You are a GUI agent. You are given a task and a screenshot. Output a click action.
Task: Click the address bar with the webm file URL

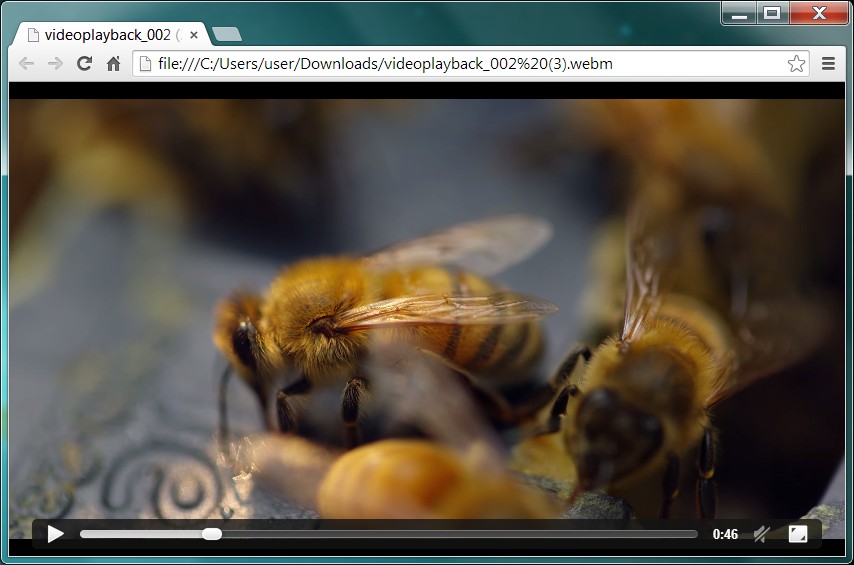click(471, 64)
